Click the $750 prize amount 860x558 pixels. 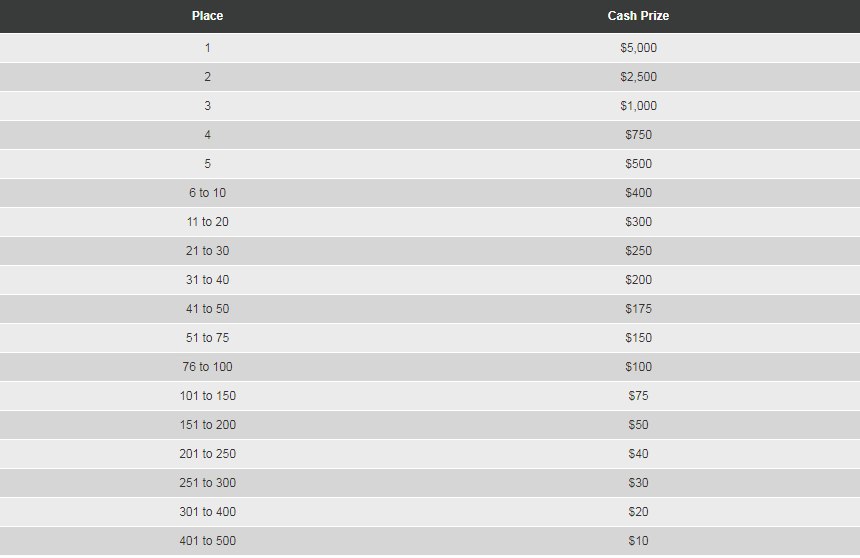point(638,134)
